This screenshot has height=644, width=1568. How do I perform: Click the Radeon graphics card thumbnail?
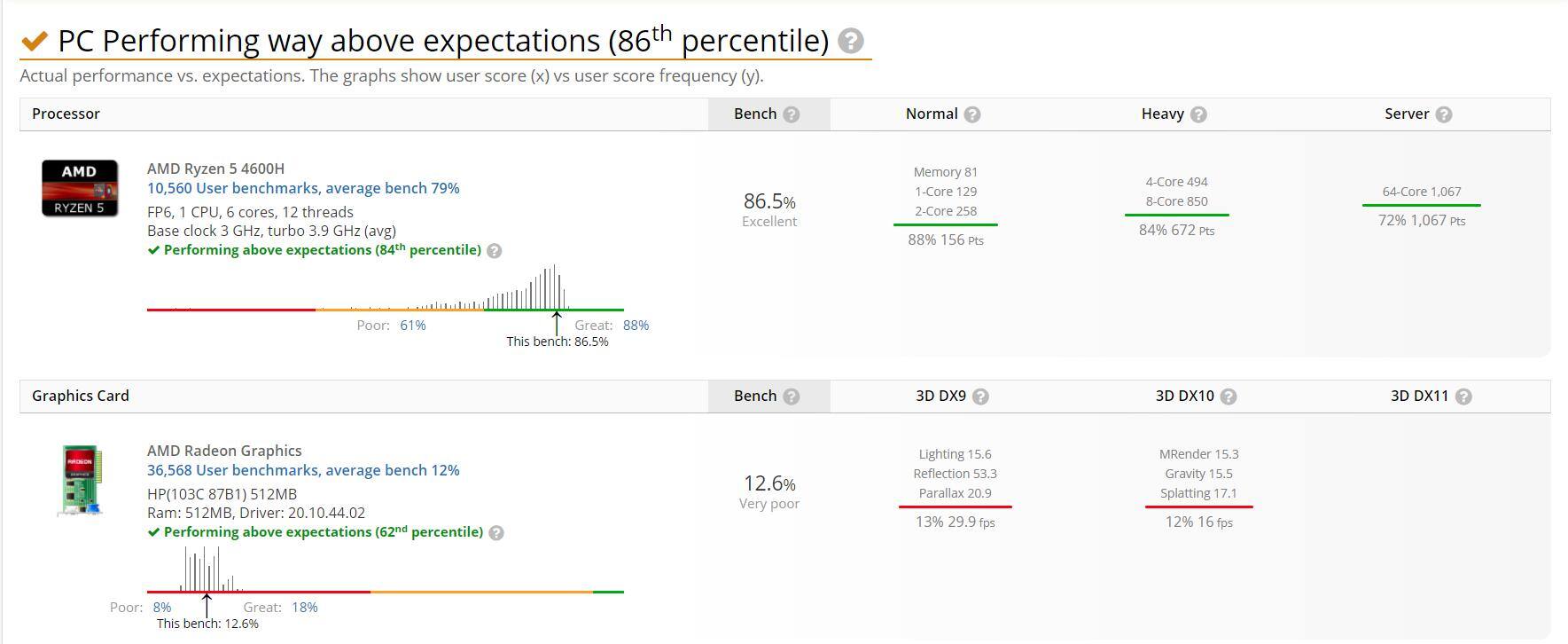pyautogui.click(x=80, y=480)
